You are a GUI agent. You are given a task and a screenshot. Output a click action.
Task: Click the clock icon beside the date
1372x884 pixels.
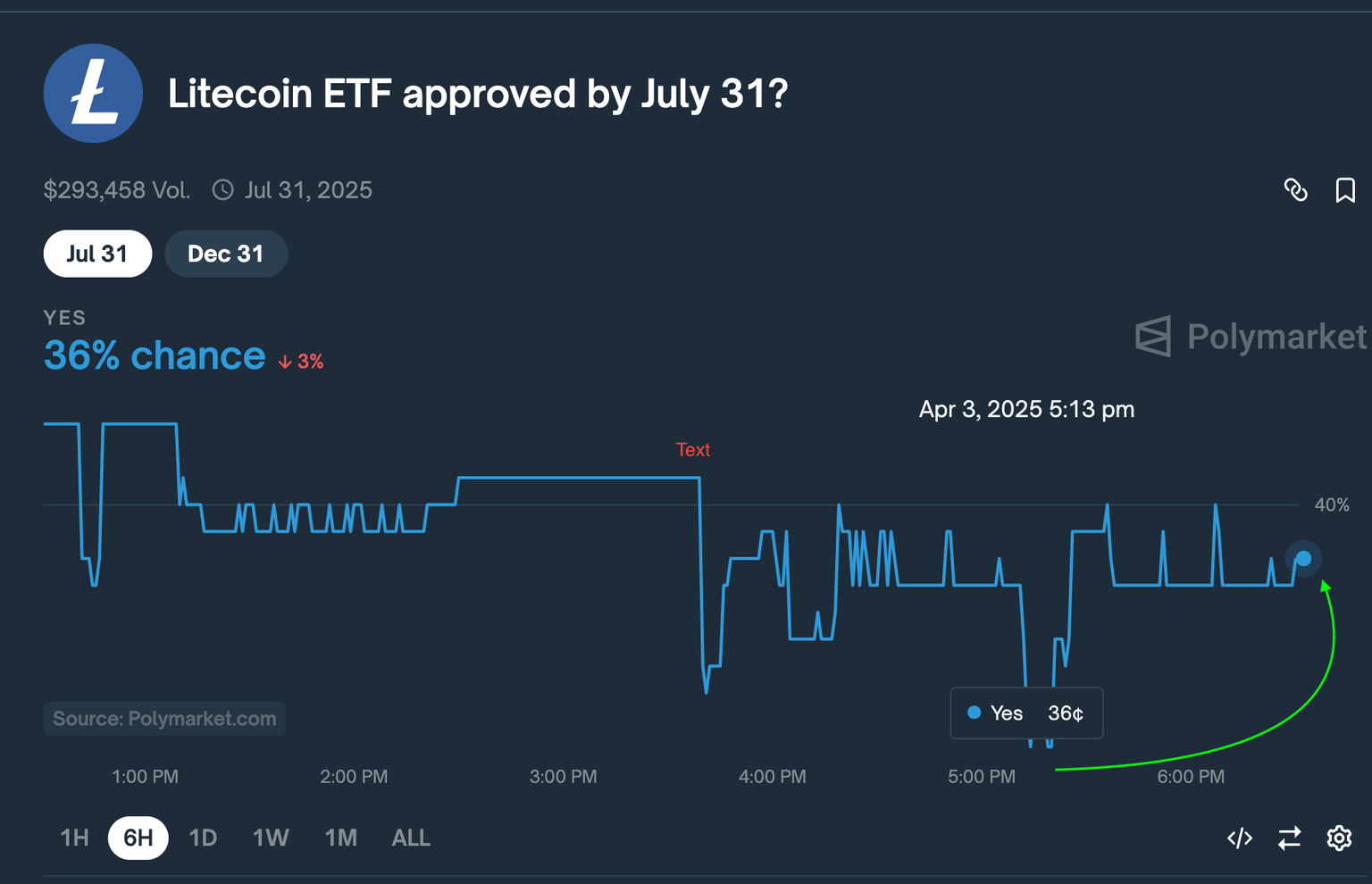tap(222, 189)
